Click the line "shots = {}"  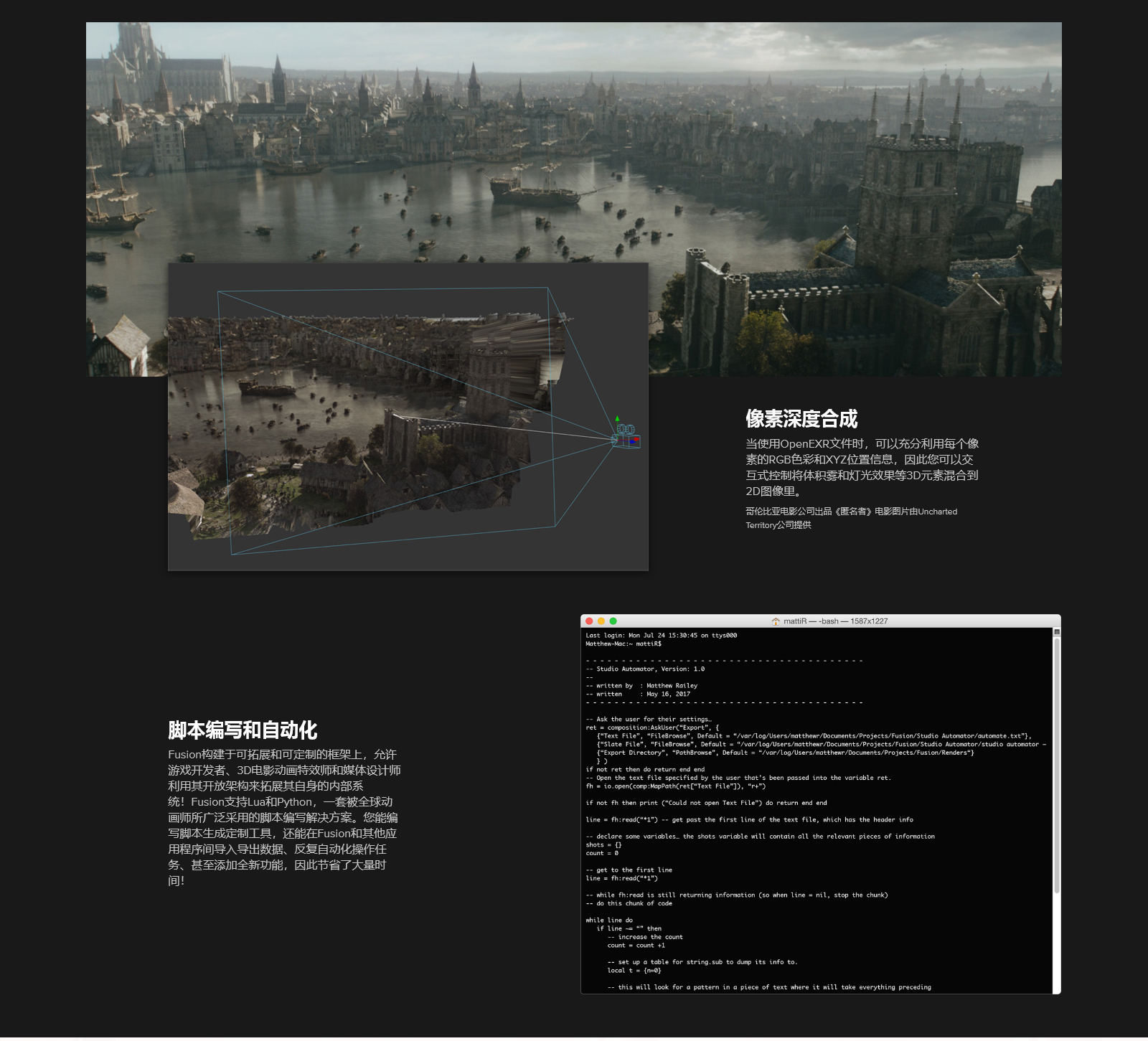[603, 844]
